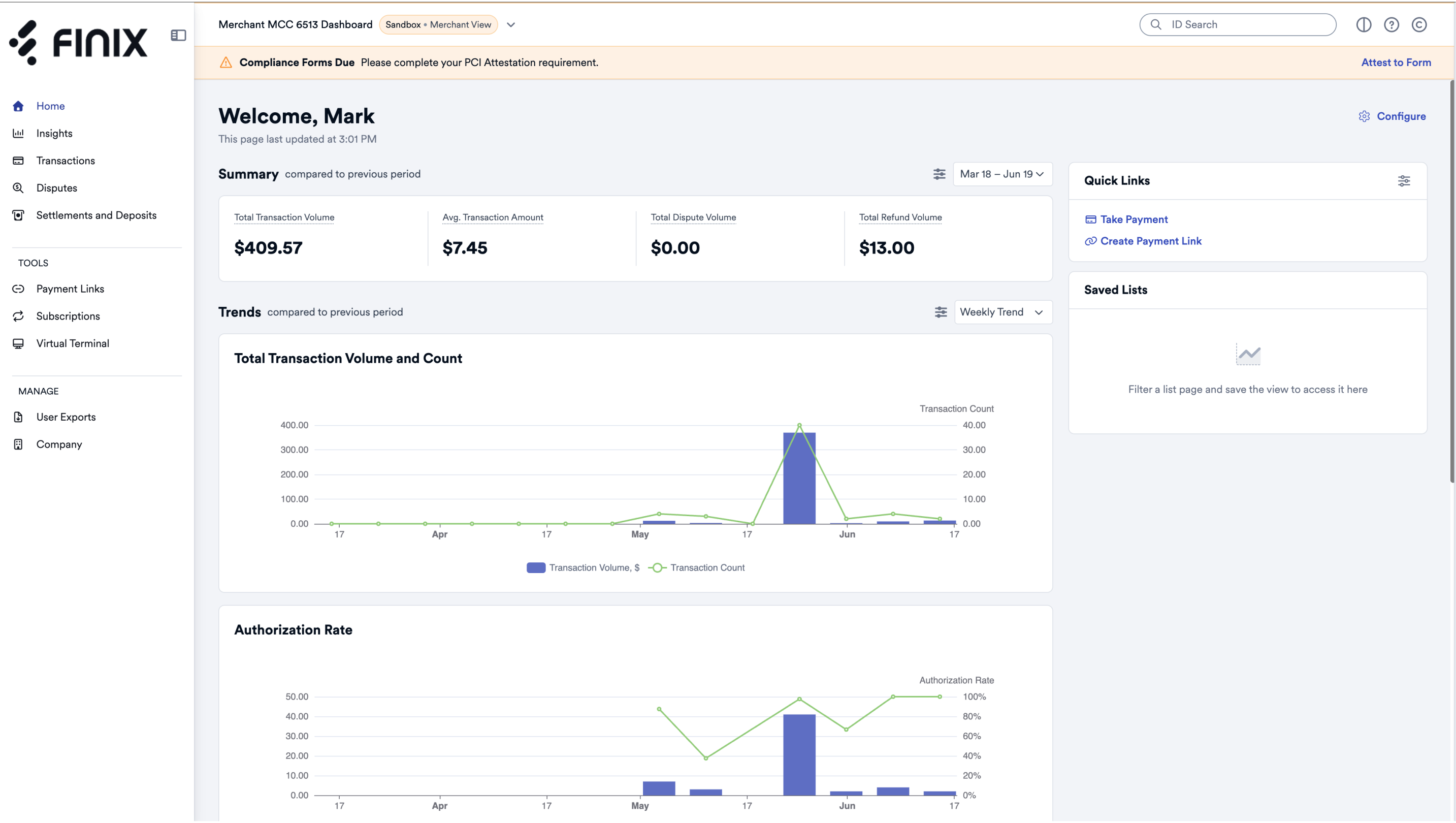Click the Configure gear icon
The image size is (1456, 823).
[1364, 116]
